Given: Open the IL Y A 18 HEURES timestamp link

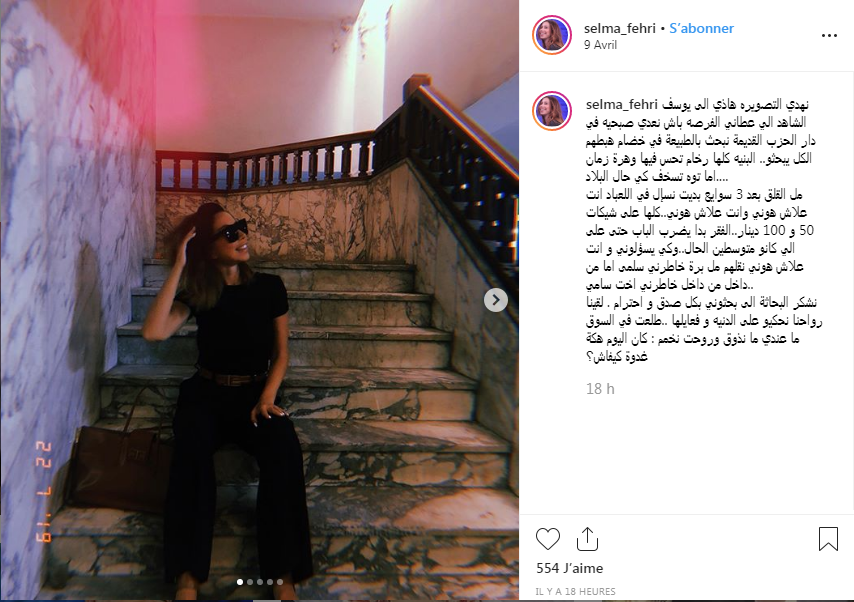Looking at the screenshot, I should click(575, 591).
